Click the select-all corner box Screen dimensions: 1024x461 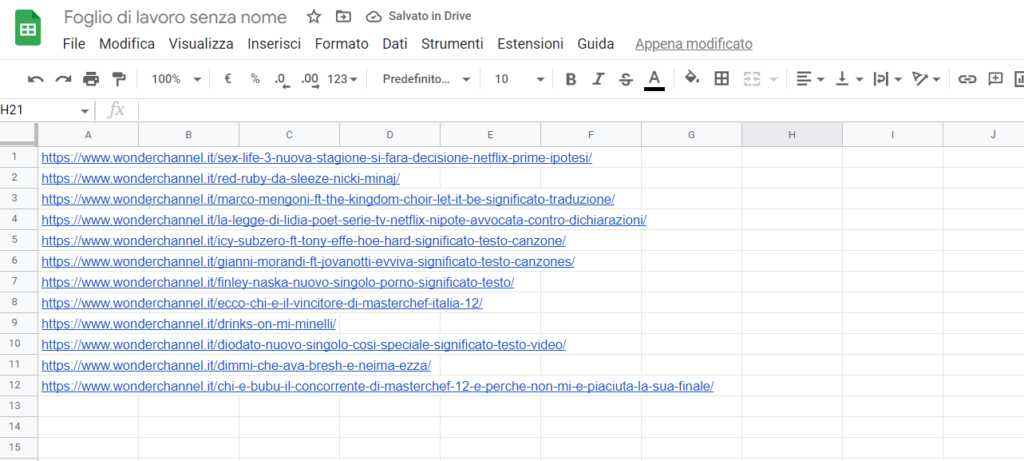[19, 134]
